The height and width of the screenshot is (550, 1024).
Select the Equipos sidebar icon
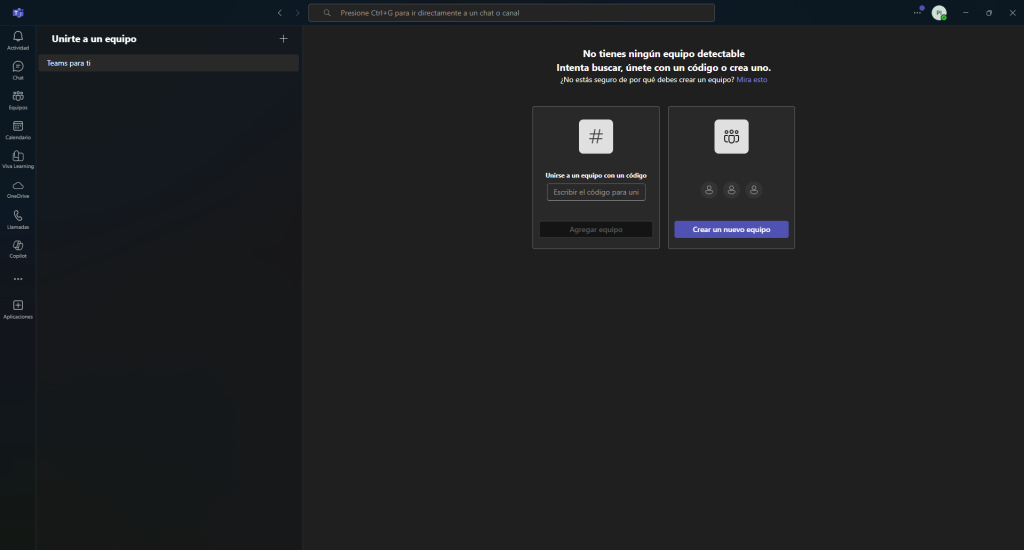18,97
